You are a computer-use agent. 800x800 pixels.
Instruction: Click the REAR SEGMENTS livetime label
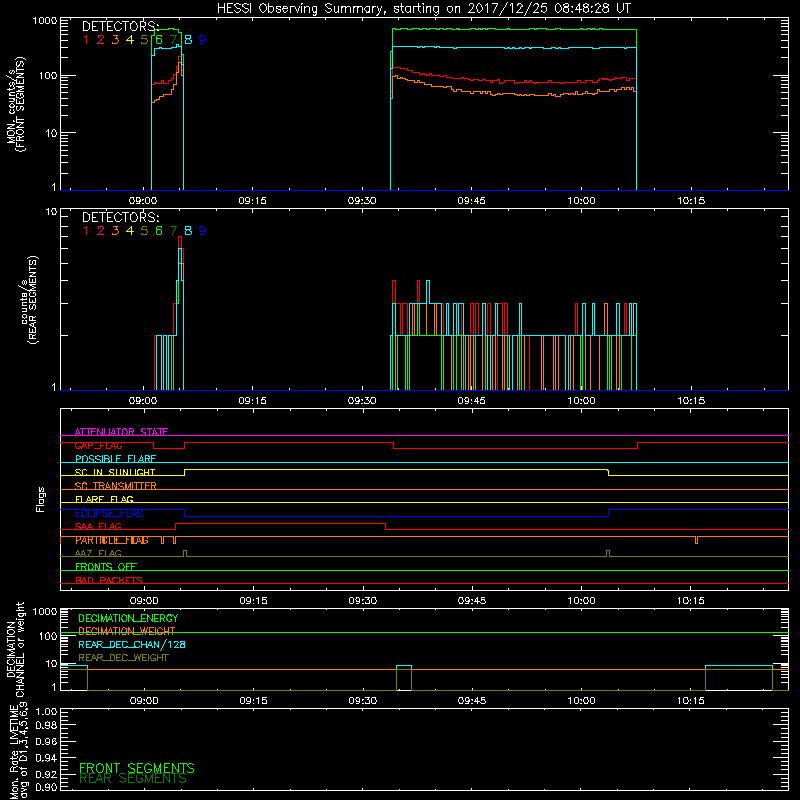tap(133, 779)
